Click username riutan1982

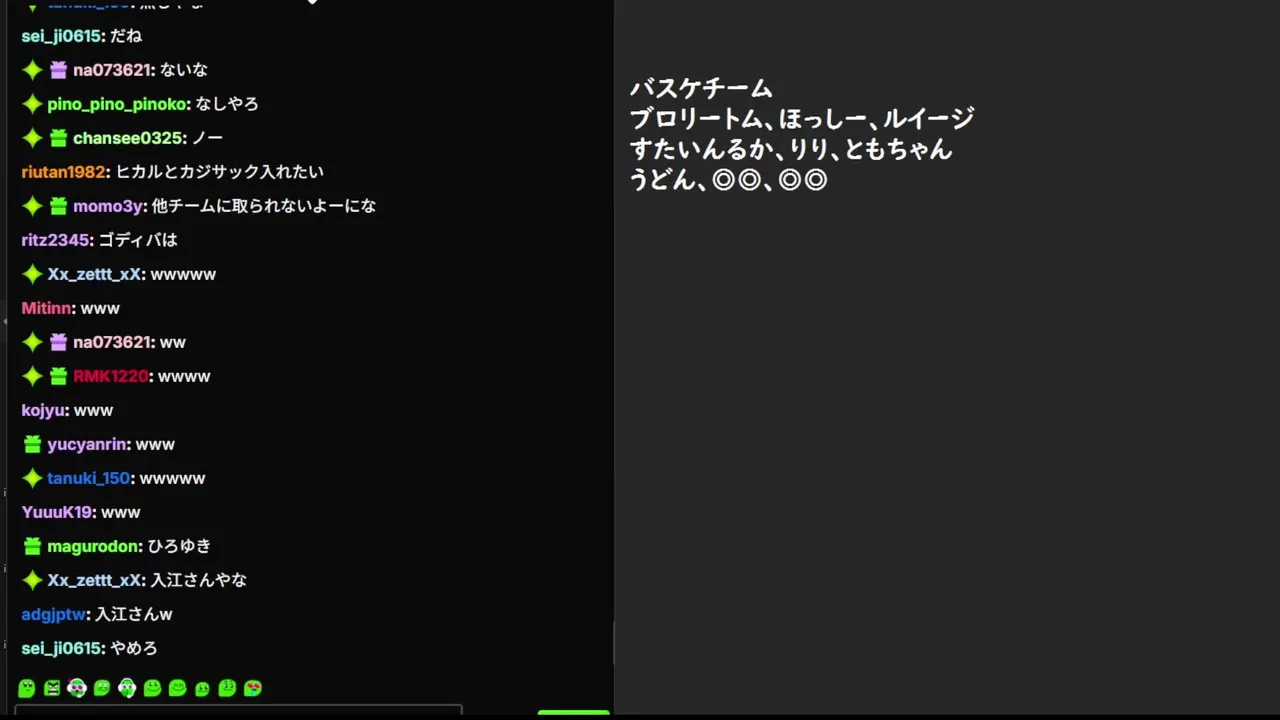point(63,172)
